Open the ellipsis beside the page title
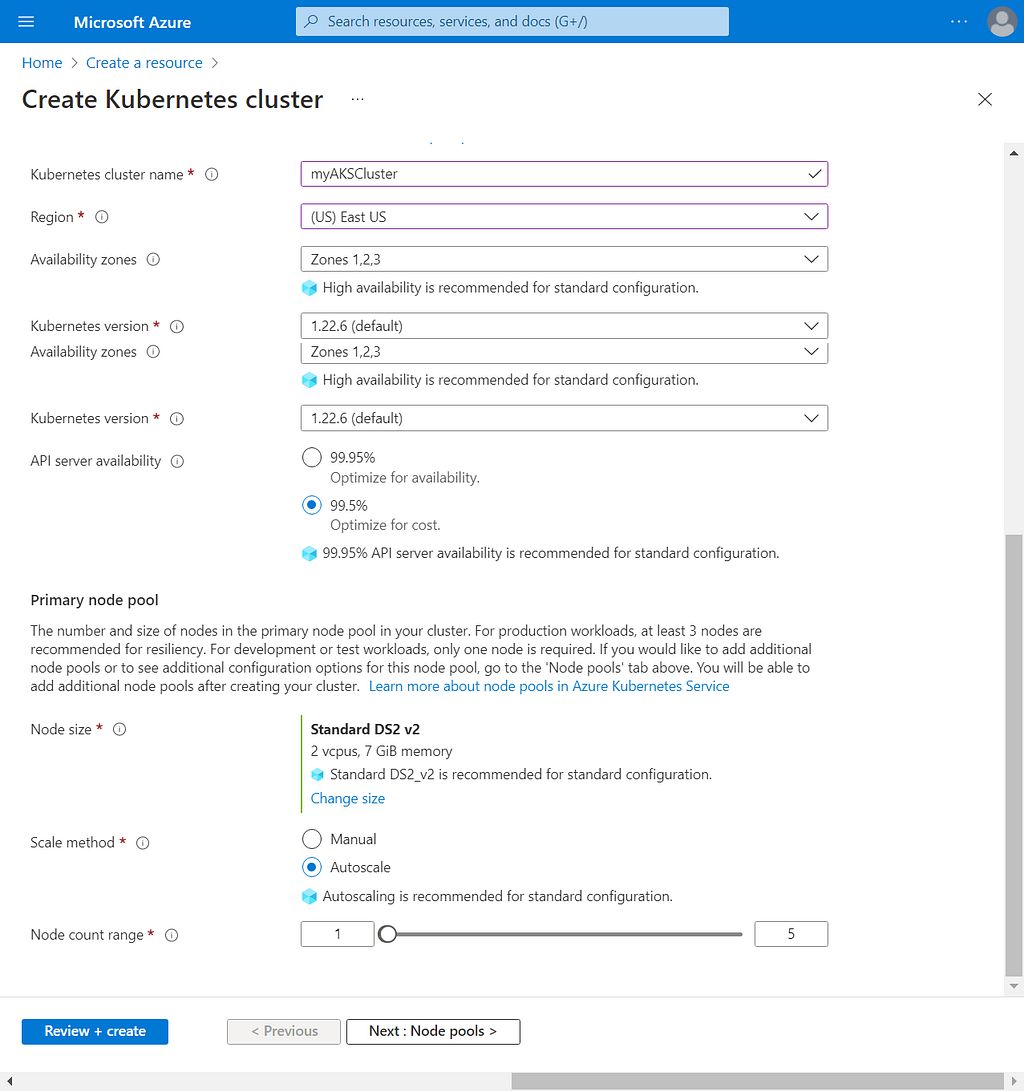 point(358,99)
